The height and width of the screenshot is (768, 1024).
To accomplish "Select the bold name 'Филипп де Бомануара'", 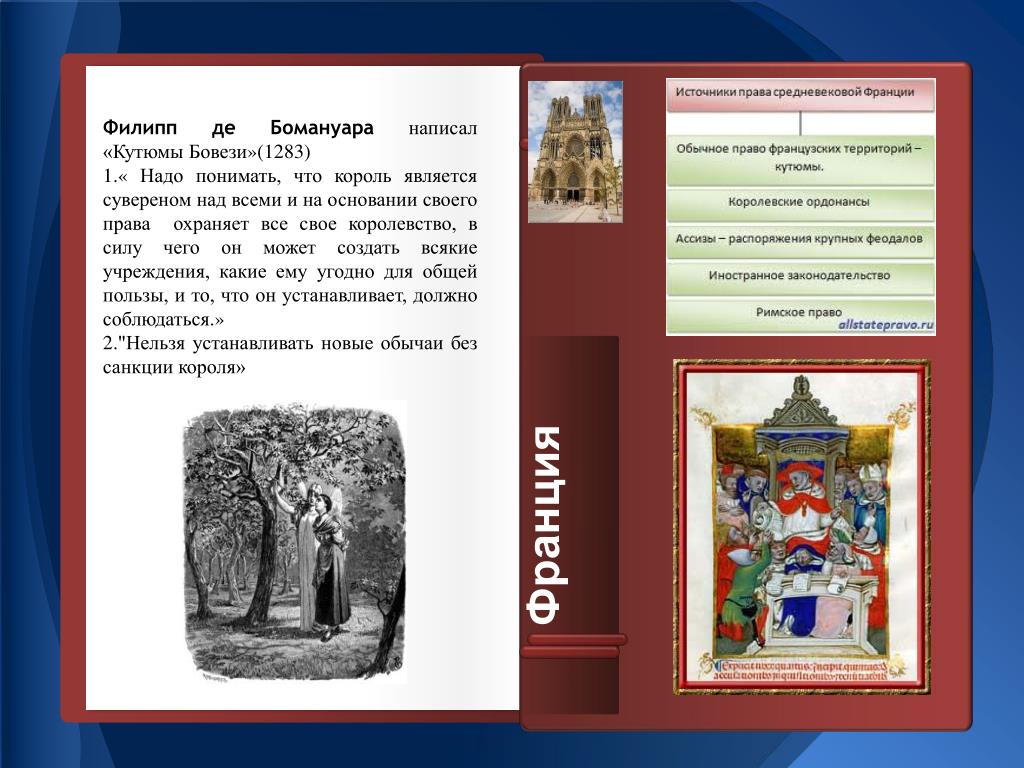I will 238,129.
